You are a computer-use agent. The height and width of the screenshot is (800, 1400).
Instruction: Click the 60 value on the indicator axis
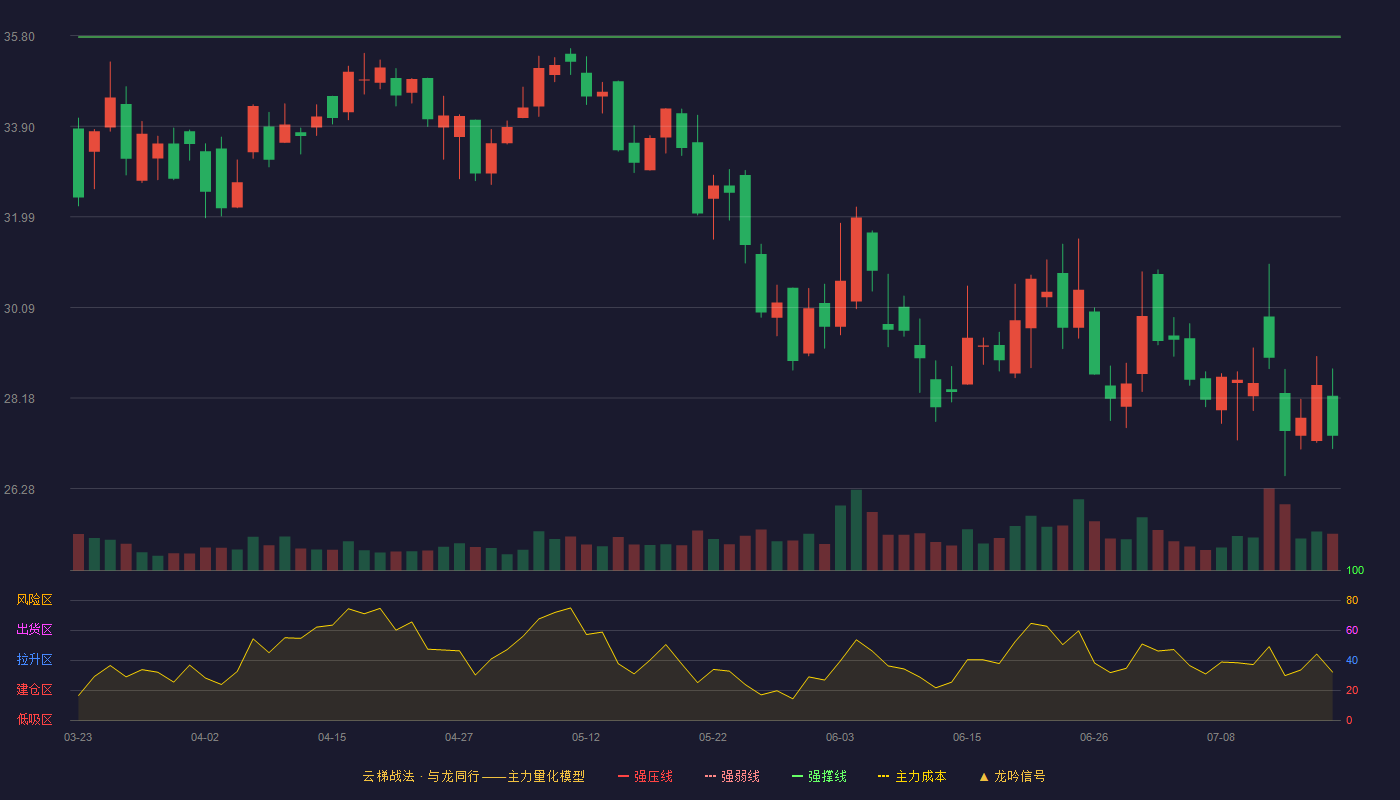1352,630
